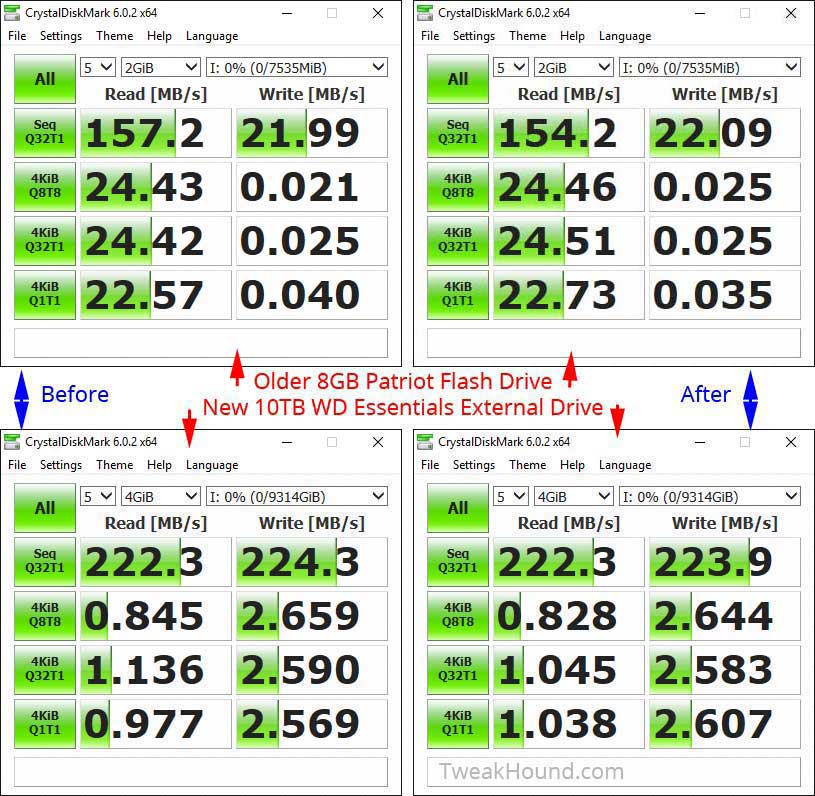Image resolution: width=815 pixels, height=796 pixels.
Task: Open Help menu in top-right window
Action: 572,36
